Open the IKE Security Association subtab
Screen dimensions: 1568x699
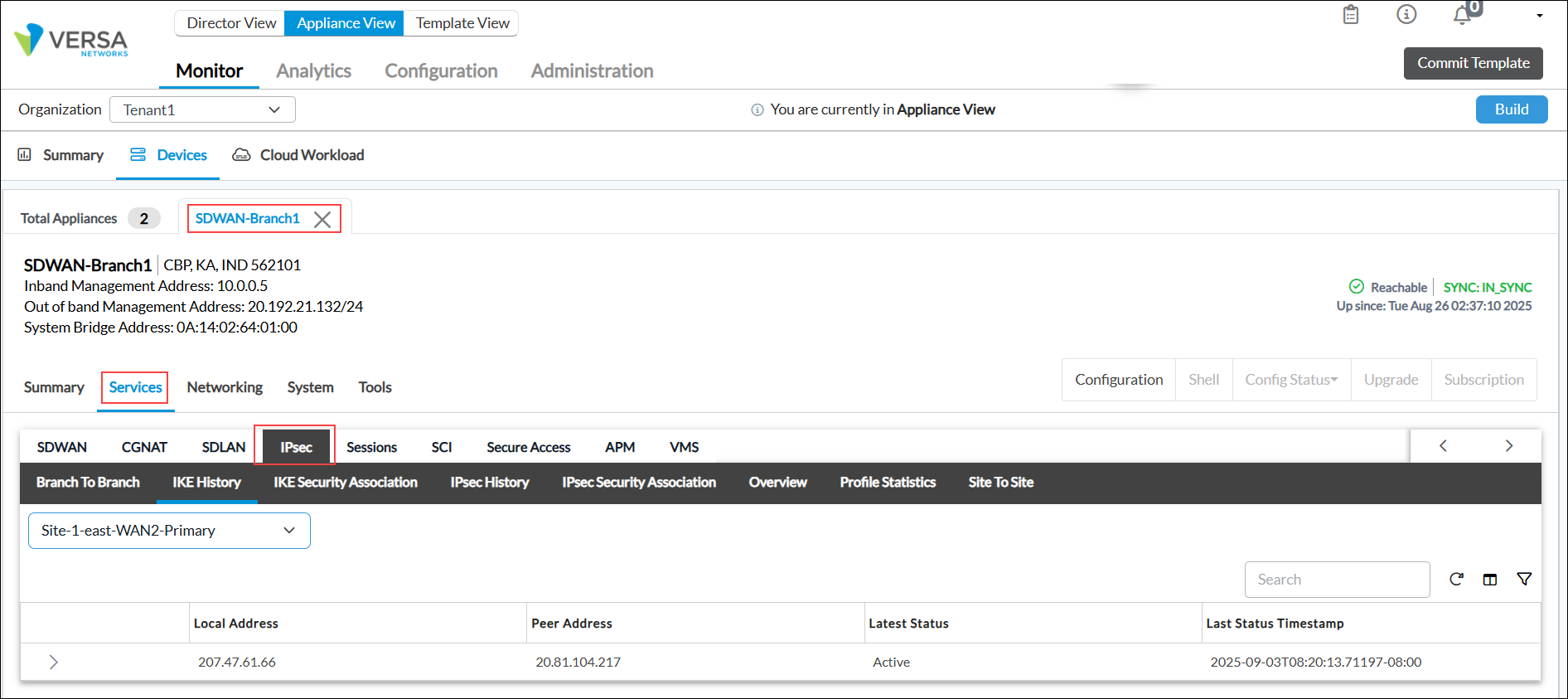click(346, 483)
